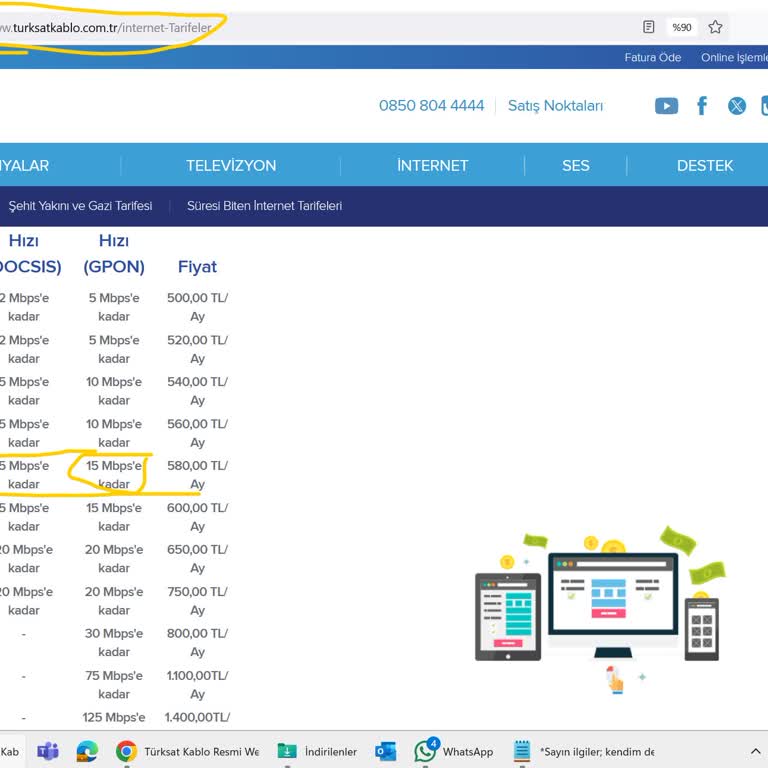Viewport: 768px width, 768px height.
Task: Click the 75 Mbps'e kadar GPON cell
Action: (x=114, y=684)
